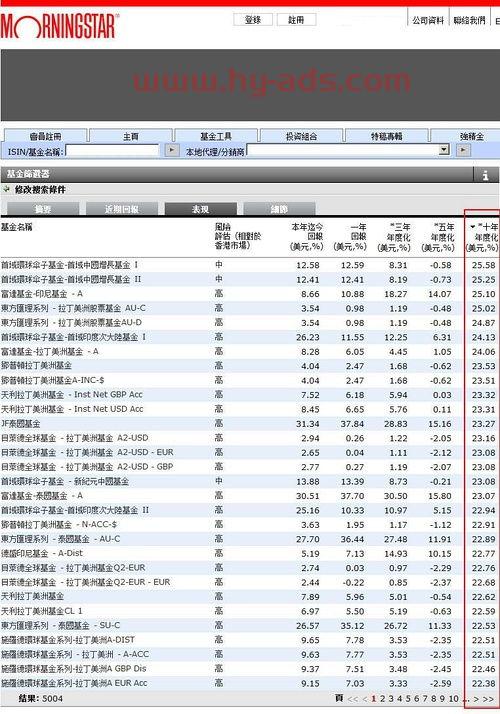Open fund 德盛印尼基金 - A-Dist
This screenshot has height=714, width=500.
tap(42, 553)
